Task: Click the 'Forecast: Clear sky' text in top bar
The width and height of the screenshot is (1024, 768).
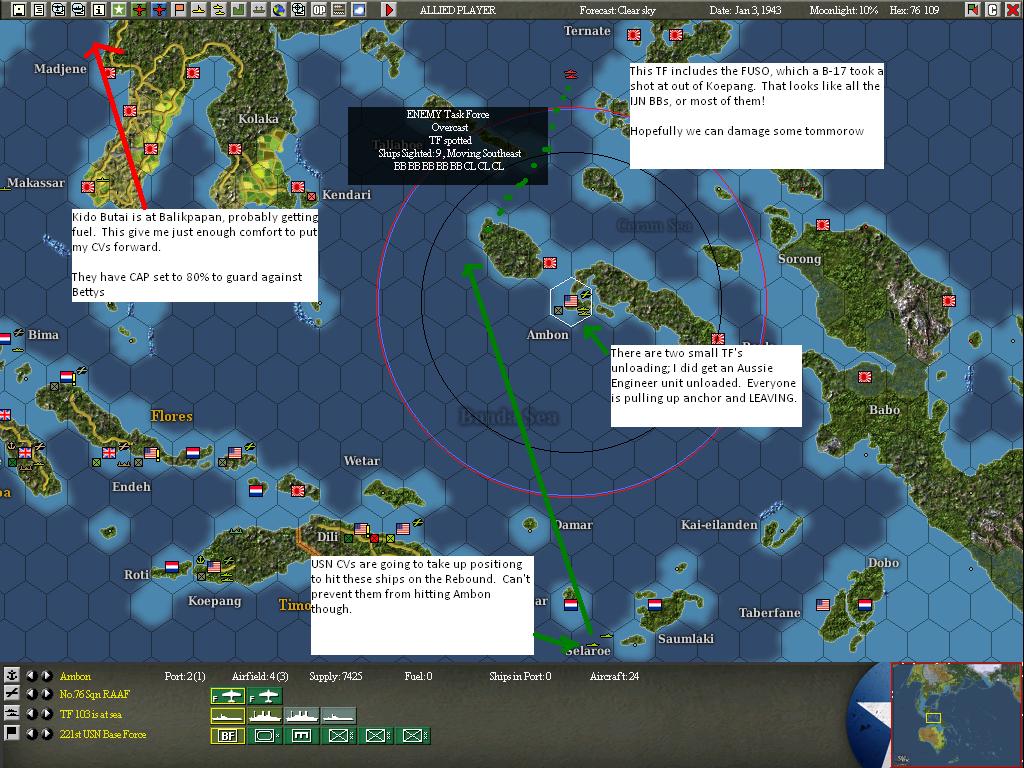Action: 617,10
